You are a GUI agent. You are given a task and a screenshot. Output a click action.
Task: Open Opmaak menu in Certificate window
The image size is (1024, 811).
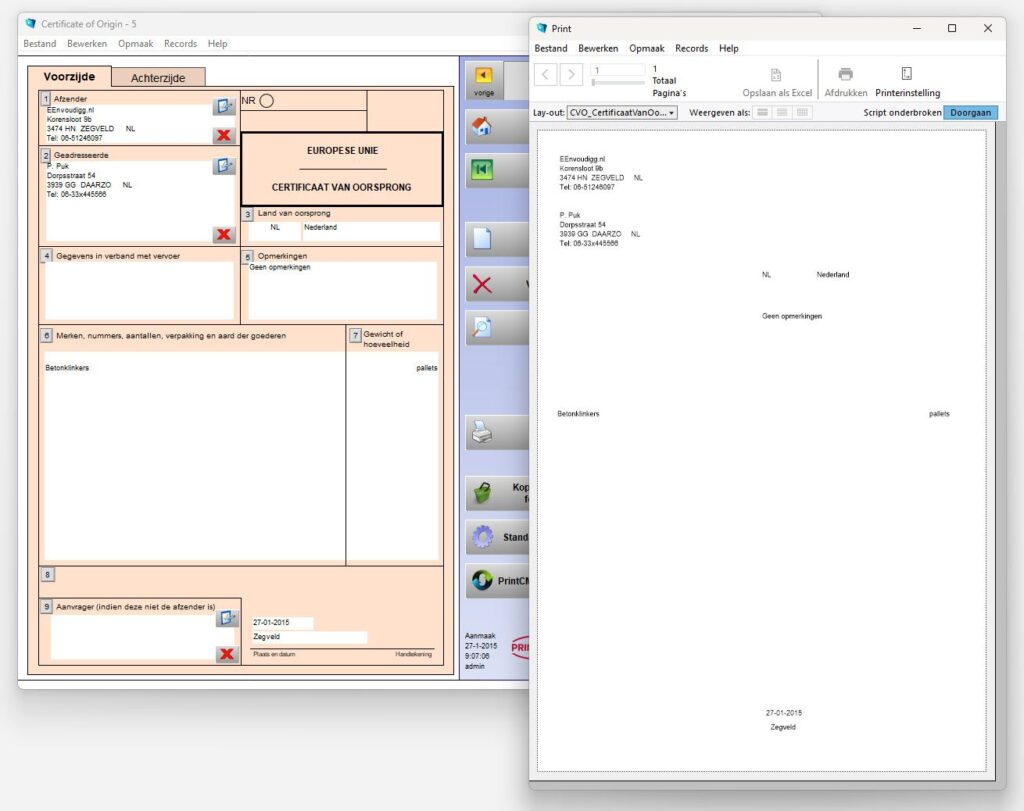tap(135, 44)
